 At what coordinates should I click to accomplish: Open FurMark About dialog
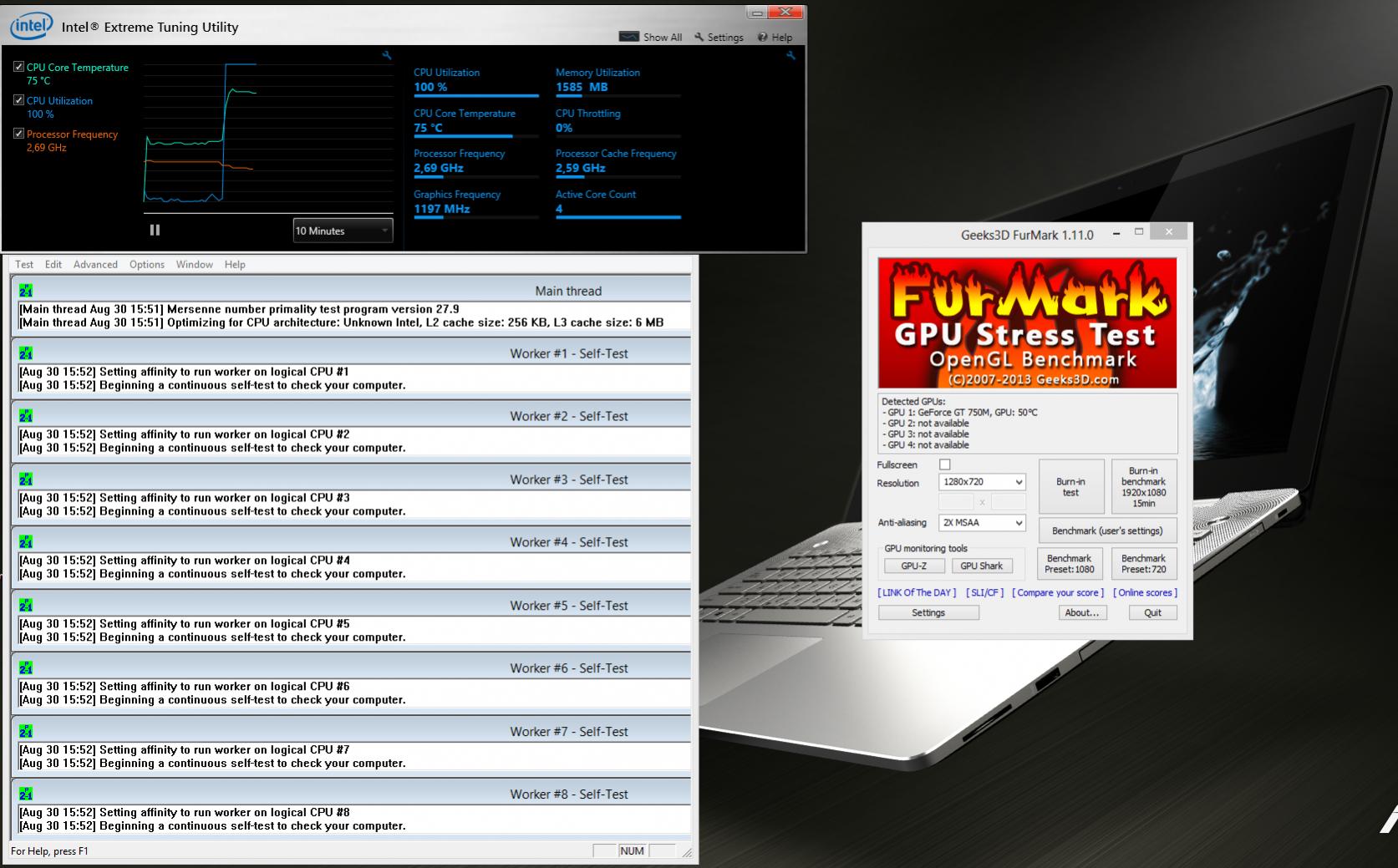tap(1082, 612)
